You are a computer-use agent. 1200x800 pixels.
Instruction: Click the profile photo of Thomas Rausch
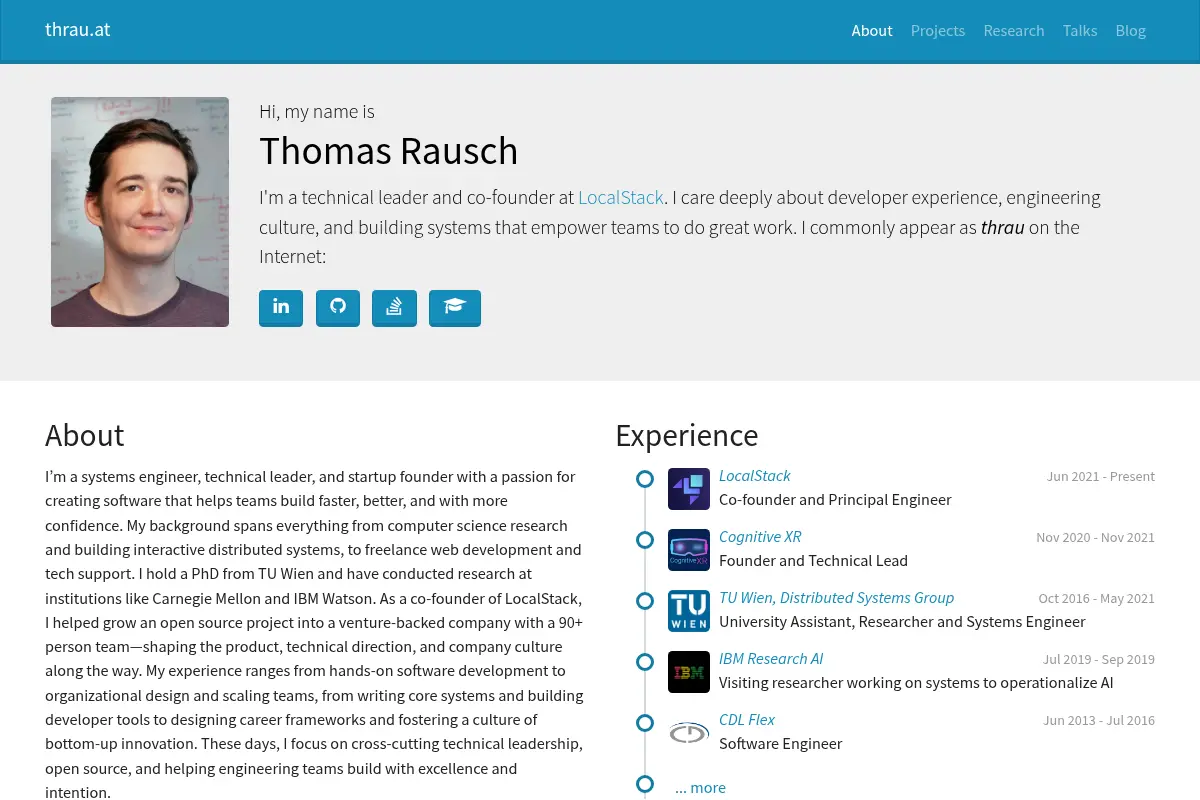[140, 212]
